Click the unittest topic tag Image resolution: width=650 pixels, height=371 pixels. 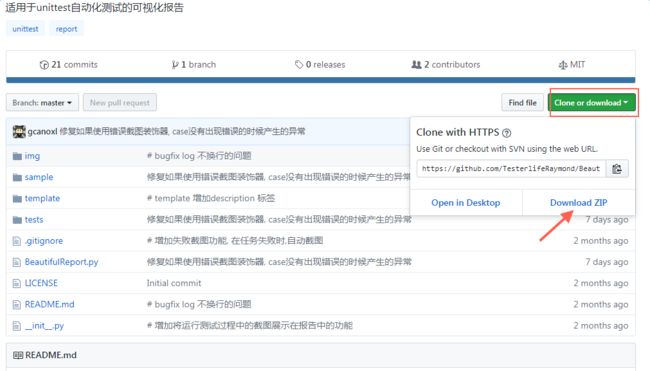tap(25, 29)
